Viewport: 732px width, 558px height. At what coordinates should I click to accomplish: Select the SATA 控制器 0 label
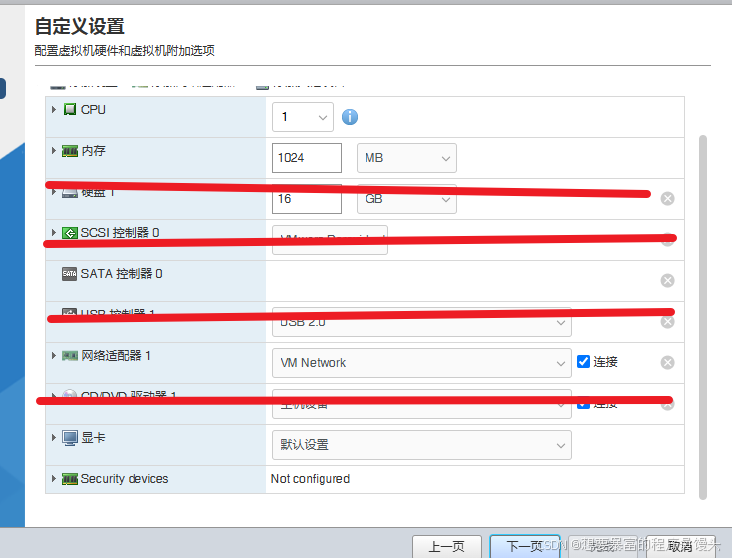[121, 274]
